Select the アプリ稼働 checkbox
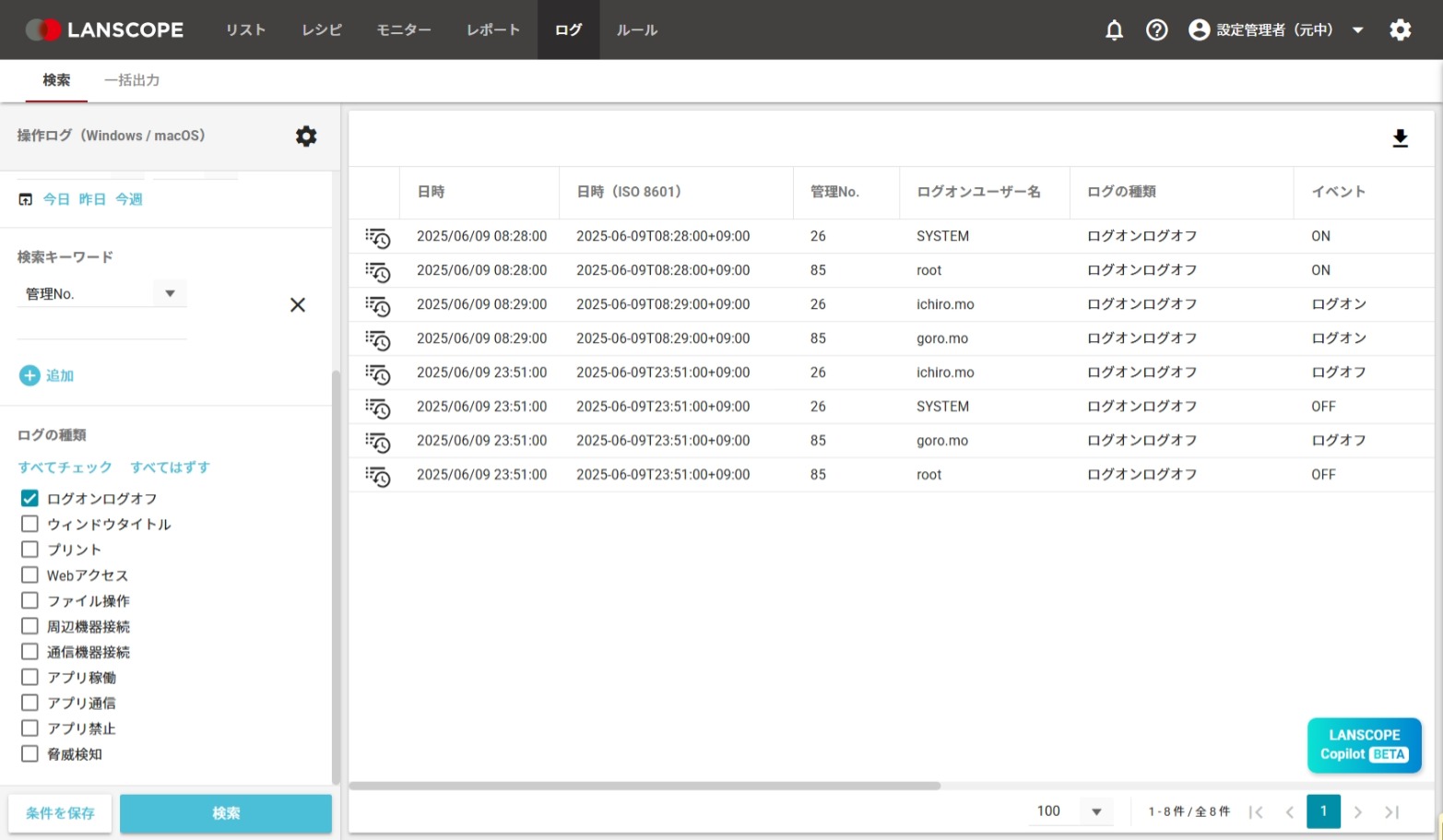Image resolution: width=1443 pixels, height=840 pixels. (30, 678)
